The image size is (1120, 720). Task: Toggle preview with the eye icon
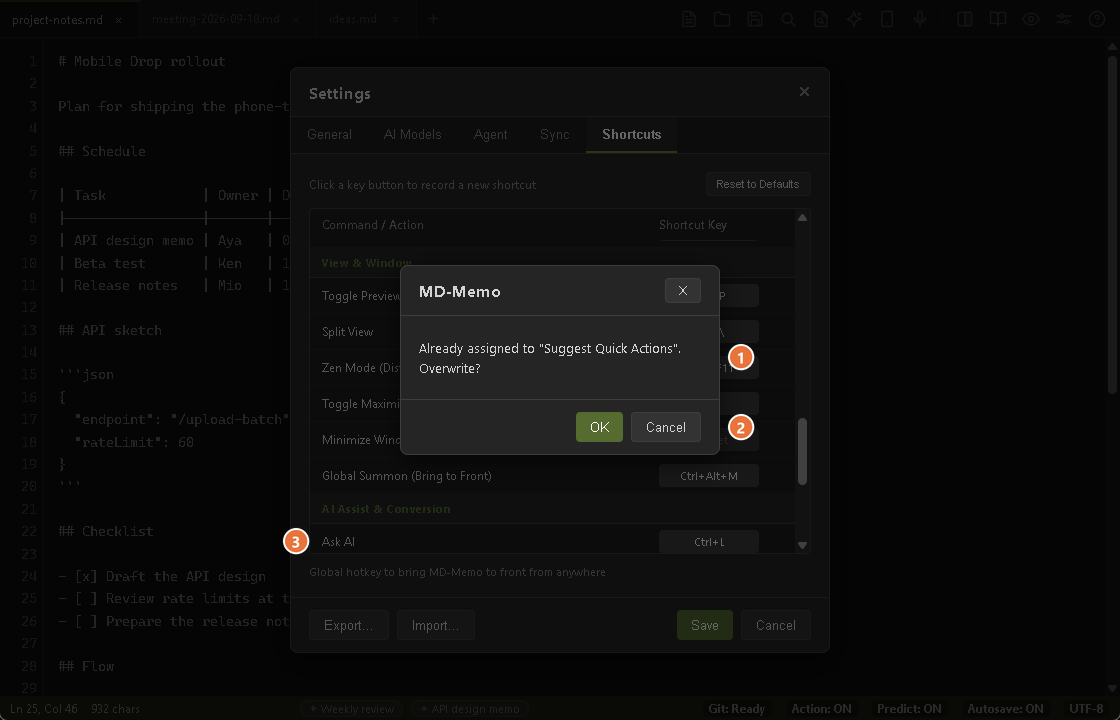pyautogui.click(x=1031, y=19)
